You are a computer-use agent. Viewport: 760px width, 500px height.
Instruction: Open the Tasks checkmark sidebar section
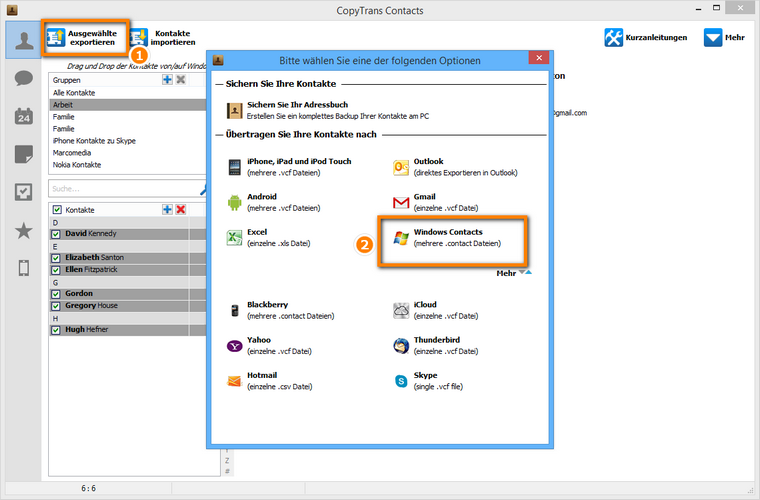click(23, 192)
